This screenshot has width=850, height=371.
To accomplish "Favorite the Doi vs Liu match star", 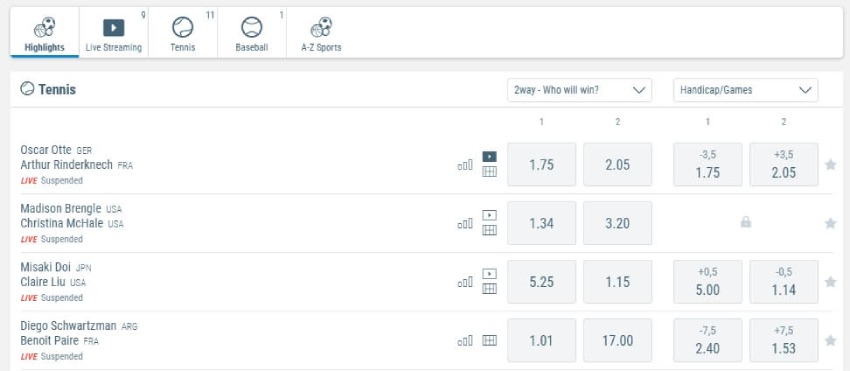I will coord(830,282).
